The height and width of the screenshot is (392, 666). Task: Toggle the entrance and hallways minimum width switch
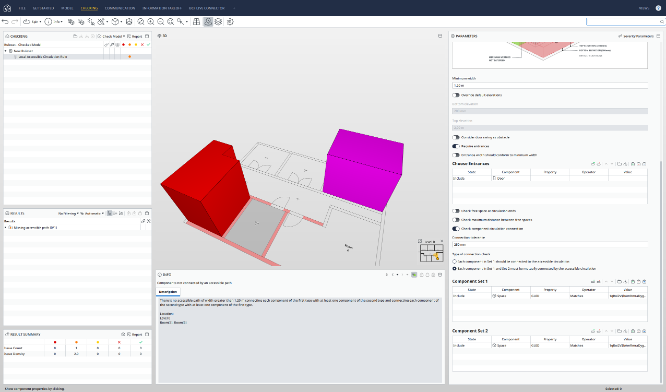[x=456, y=155]
